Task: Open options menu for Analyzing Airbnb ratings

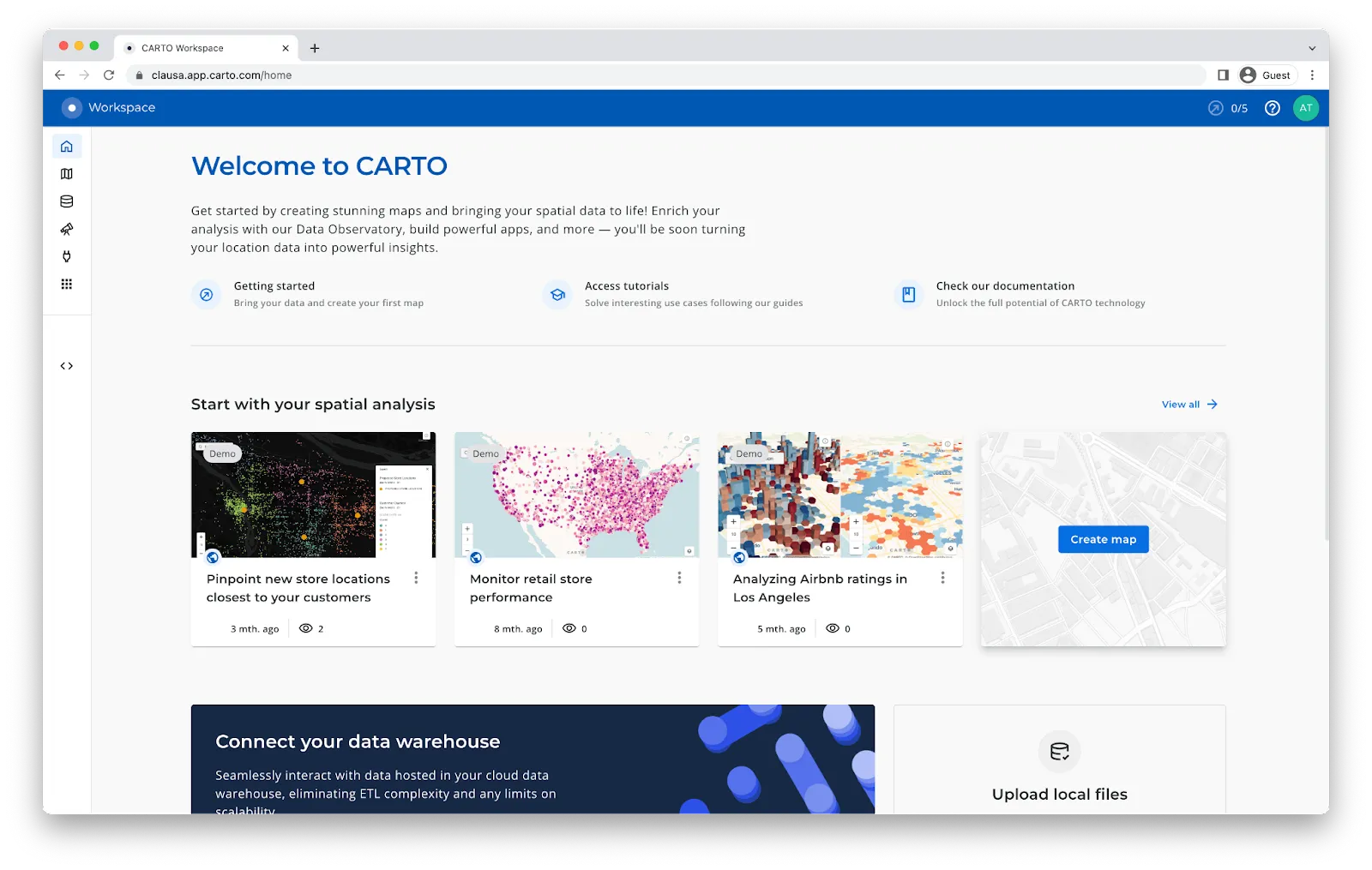Action: [943, 579]
